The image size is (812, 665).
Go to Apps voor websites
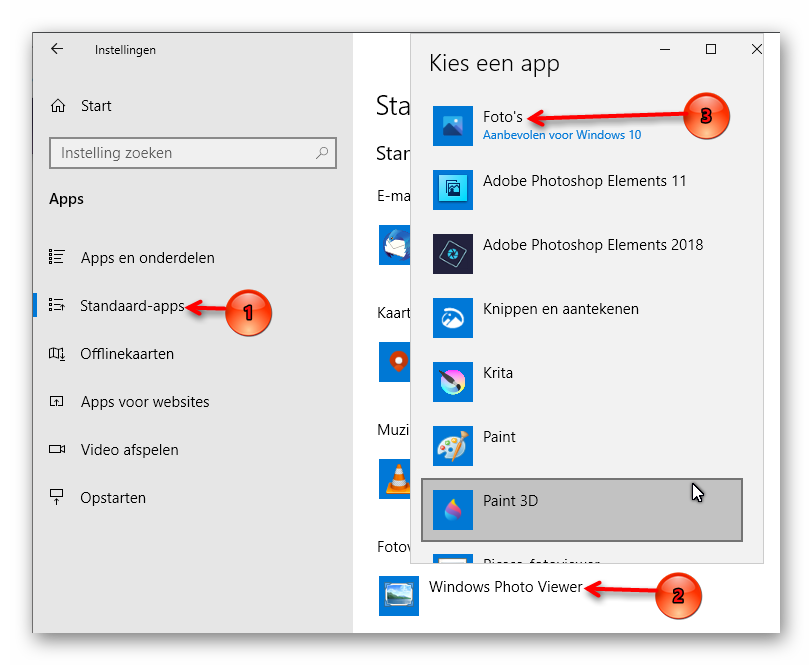145,401
